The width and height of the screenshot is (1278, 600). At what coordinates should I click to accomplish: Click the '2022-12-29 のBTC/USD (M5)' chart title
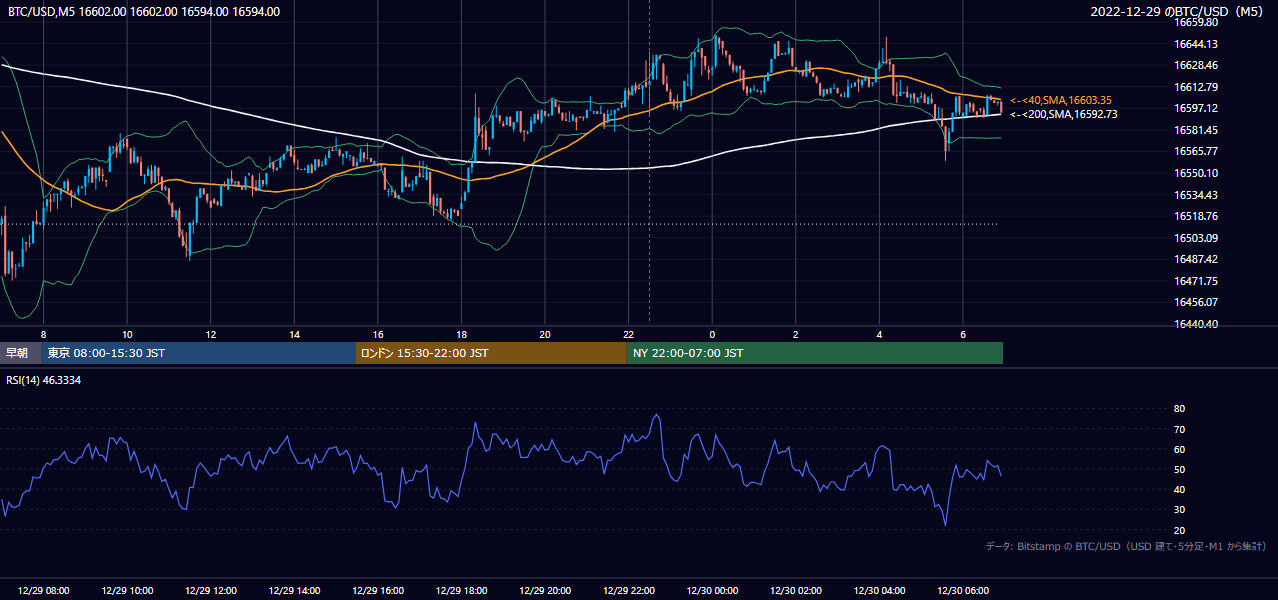point(1179,11)
